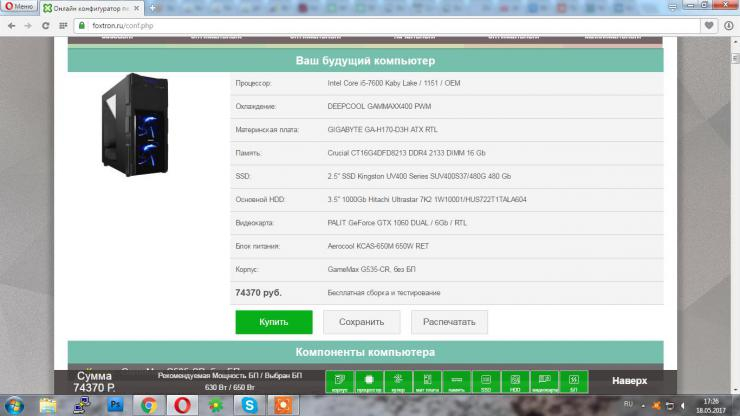The width and height of the screenshot is (740, 416).
Task: Select the БП (power supply) icon
Action: click(574, 381)
